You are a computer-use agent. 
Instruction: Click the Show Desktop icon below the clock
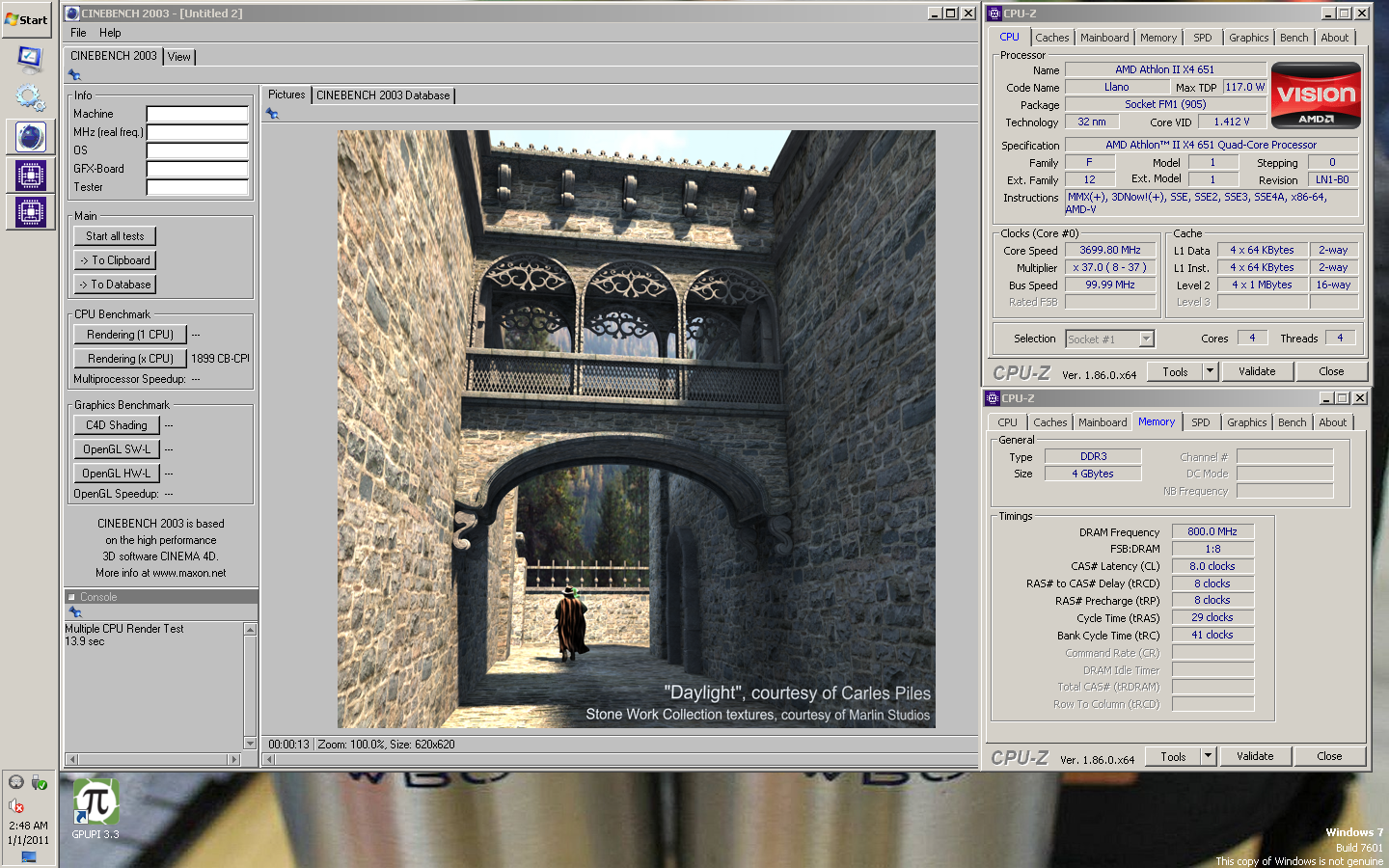tap(28, 856)
